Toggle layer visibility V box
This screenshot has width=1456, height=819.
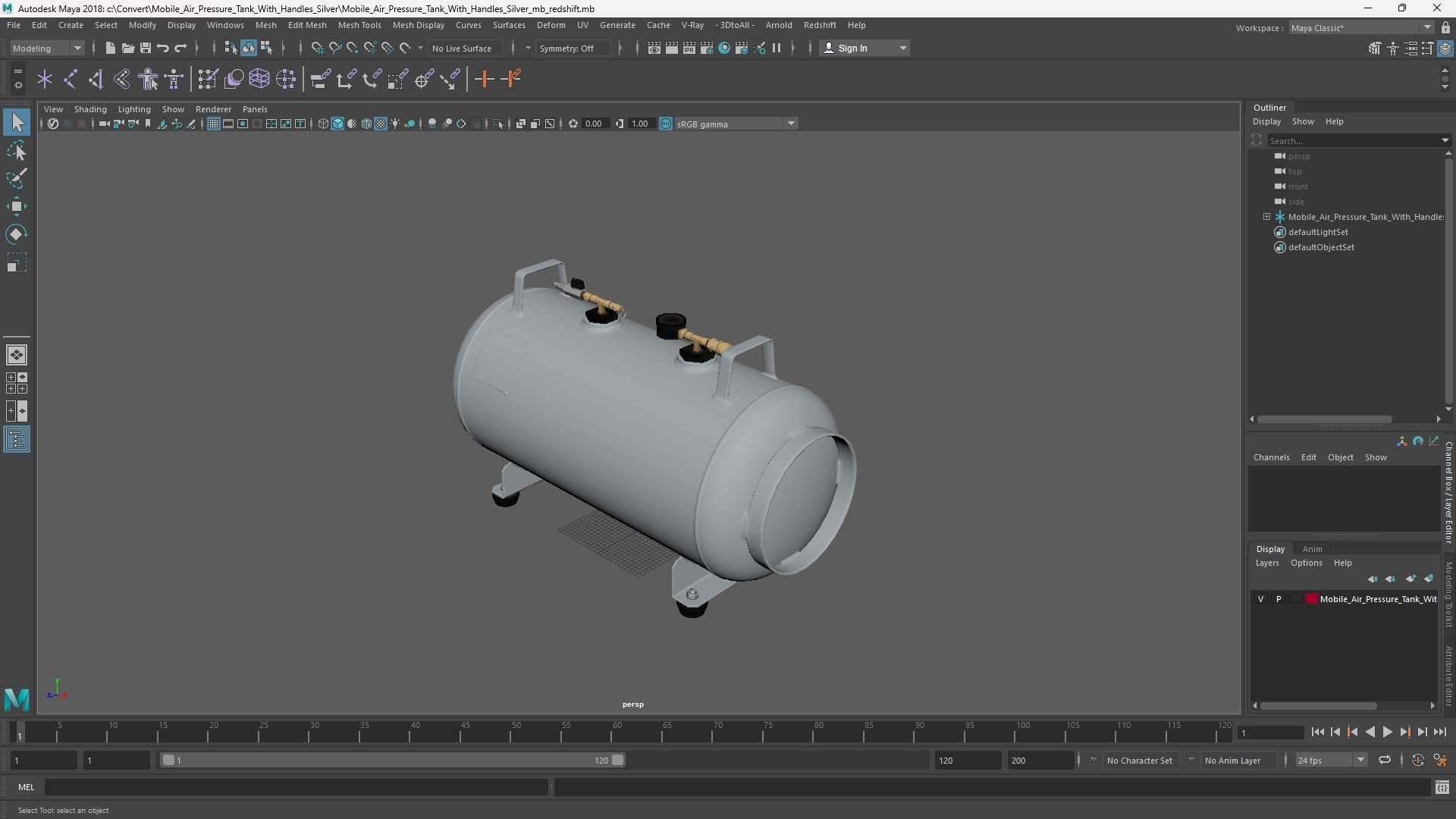coord(1260,599)
